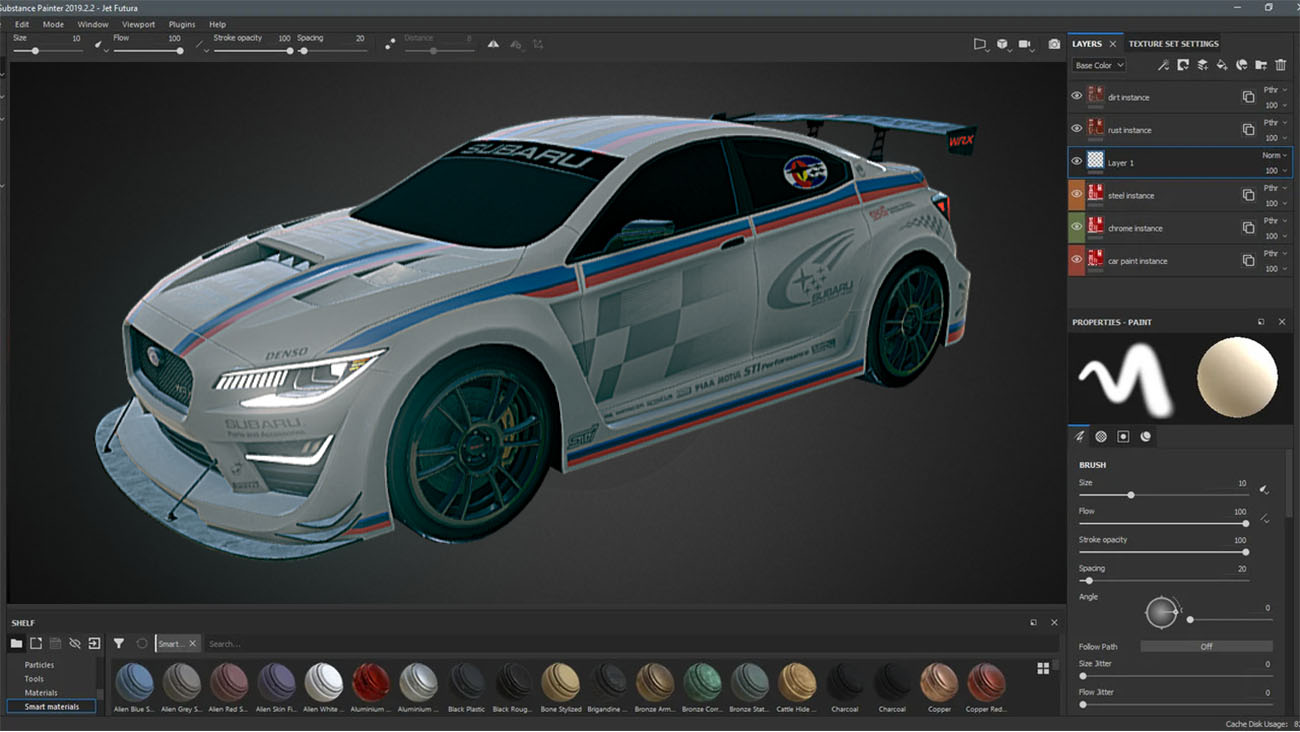Select the filter funnel icon in the Shelf
Viewport: 1300px width, 732px height.
click(118, 643)
